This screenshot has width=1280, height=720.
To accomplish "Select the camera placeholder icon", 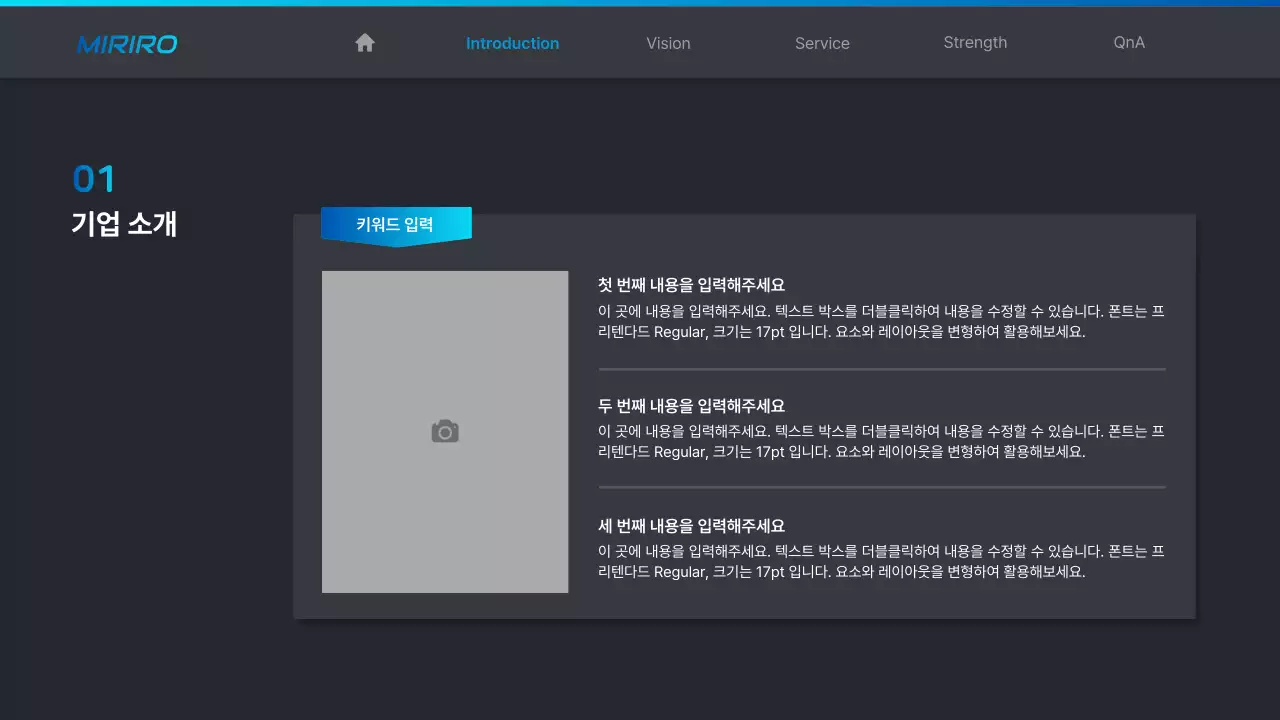I will pyautogui.click(x=445, y=430).
